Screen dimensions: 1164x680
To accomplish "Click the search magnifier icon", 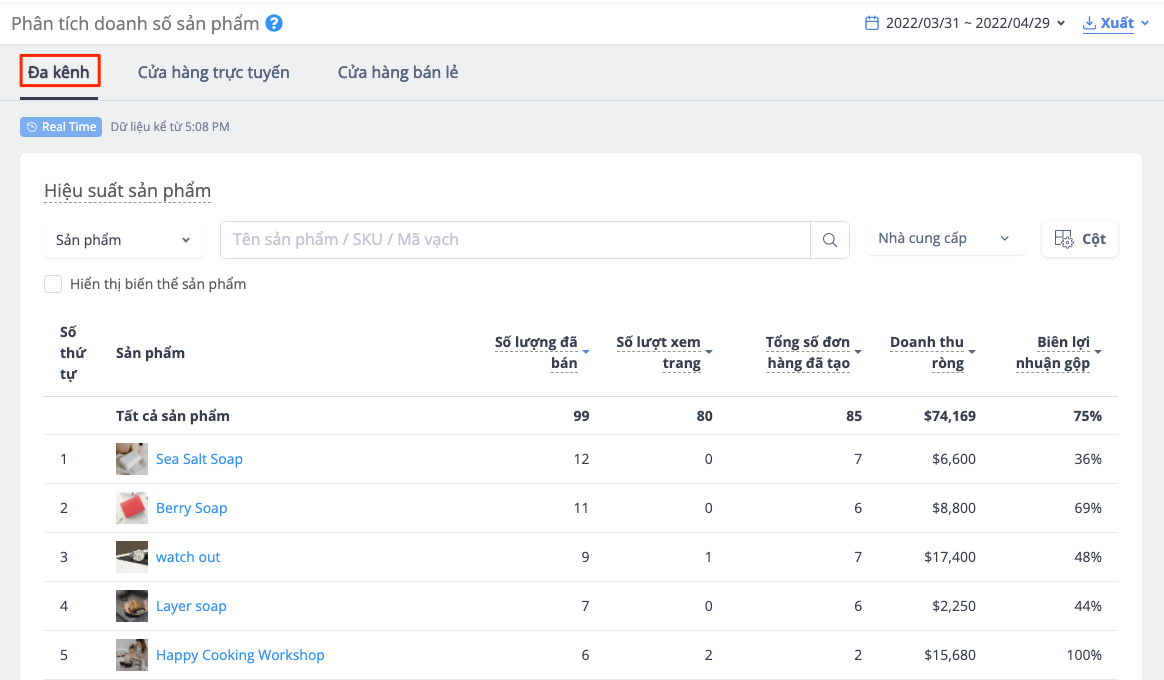I will click(x=830, y=239).
